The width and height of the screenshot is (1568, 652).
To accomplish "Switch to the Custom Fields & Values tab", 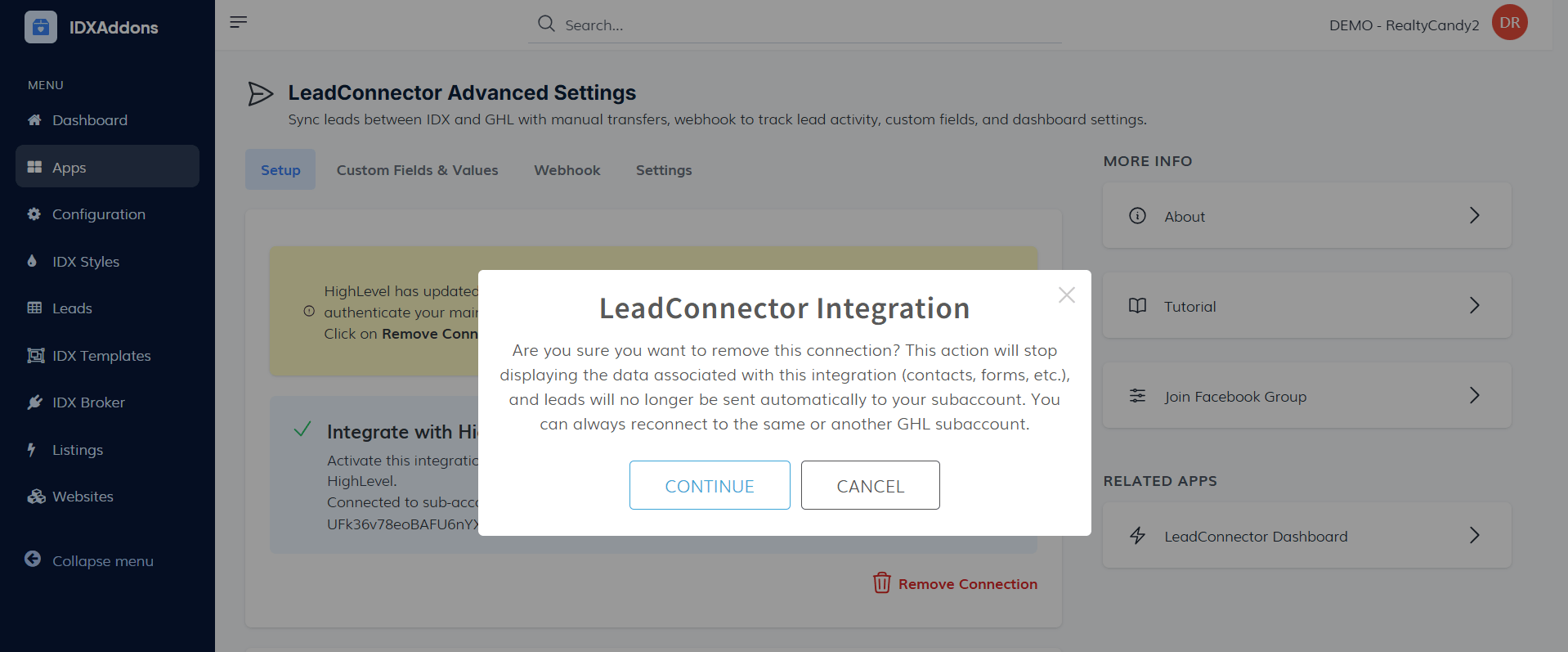I will pos(417,170).
